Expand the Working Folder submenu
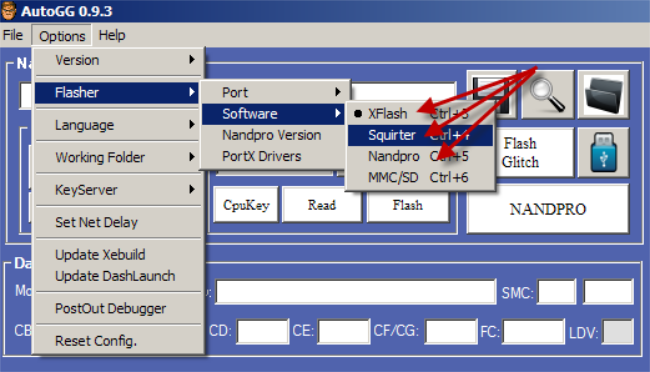The image size is (650, 372). click(118, 157)
